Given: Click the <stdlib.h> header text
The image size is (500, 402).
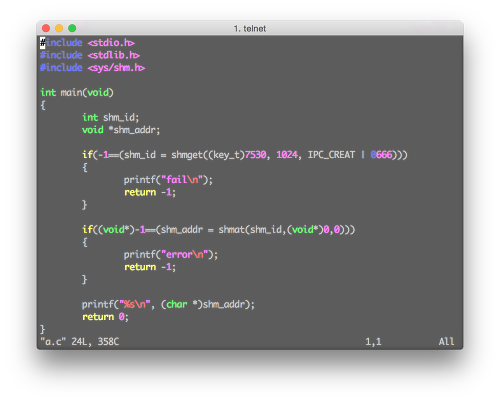Looking at the screenshot, I should 114,55.
